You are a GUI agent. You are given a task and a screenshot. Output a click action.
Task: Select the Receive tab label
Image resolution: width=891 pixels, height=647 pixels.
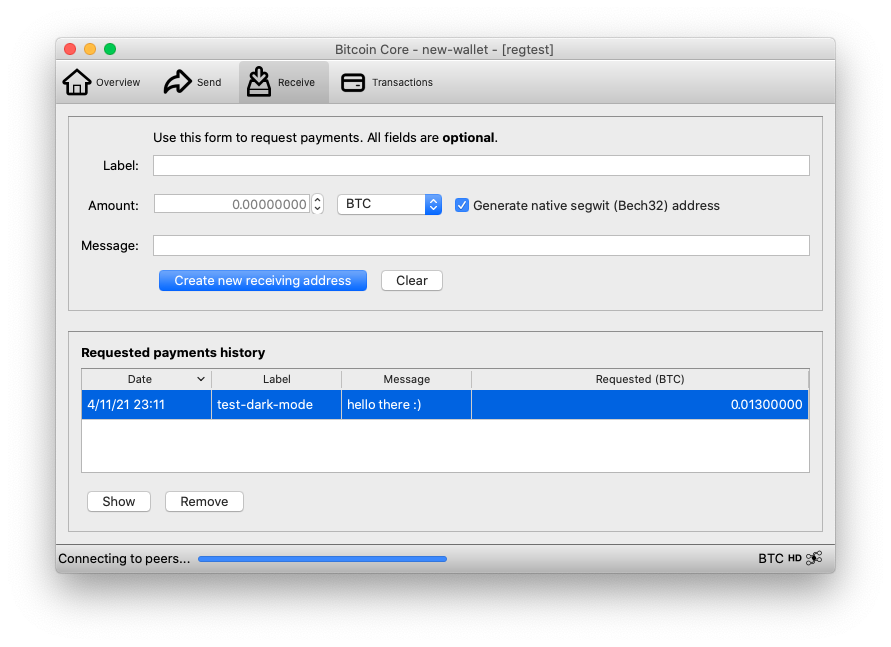point(296,82)
